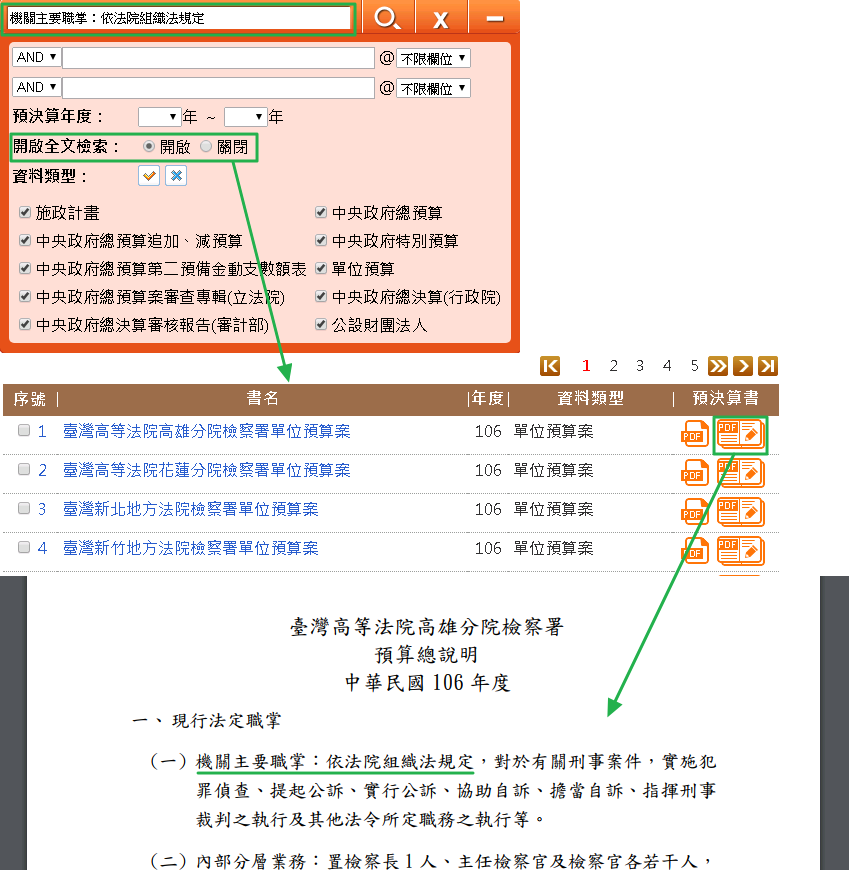851x870 pixels.
Task: Jump to the first page using the |◄ icon
Action: click(551, 366)
